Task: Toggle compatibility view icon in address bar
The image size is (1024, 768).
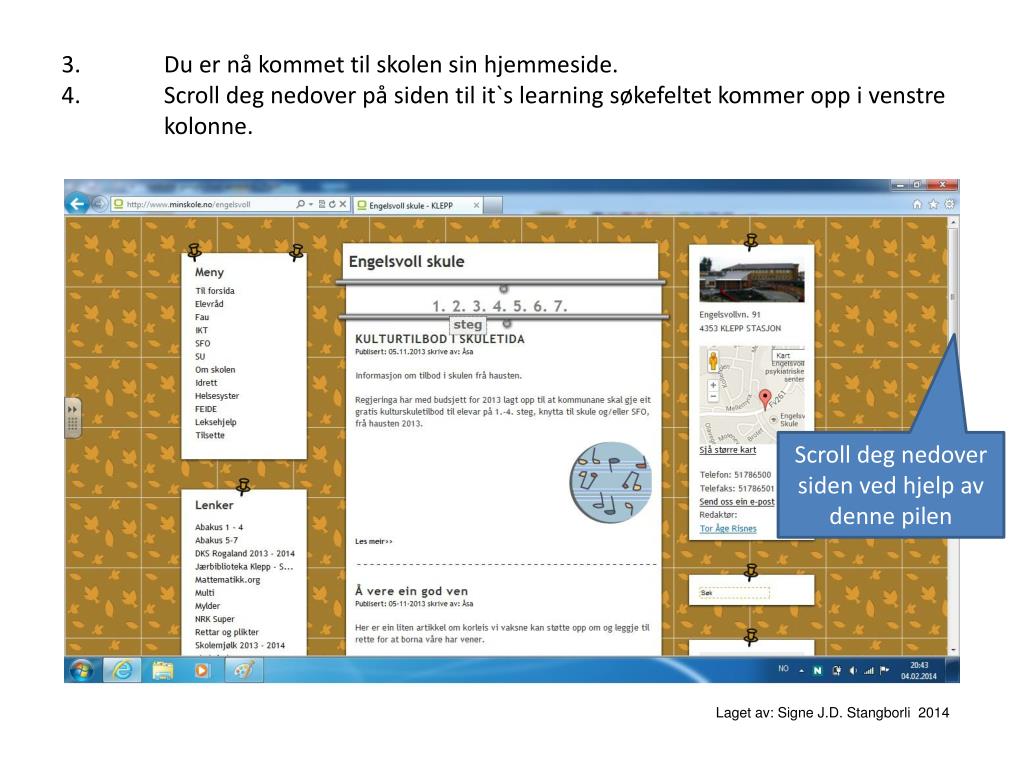Action: point(322,204)
